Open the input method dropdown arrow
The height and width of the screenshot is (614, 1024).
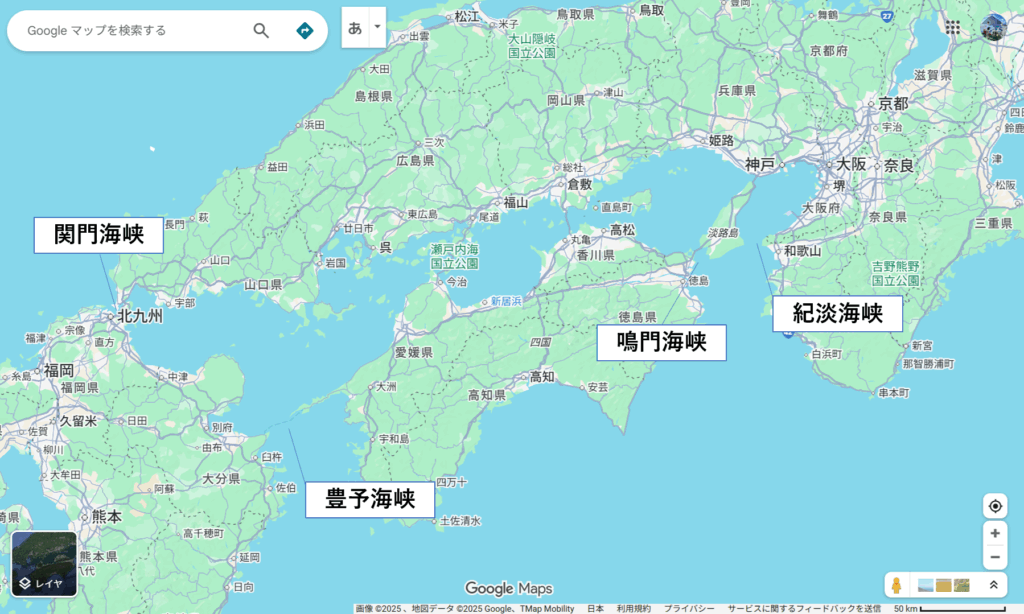click(377, 28)
